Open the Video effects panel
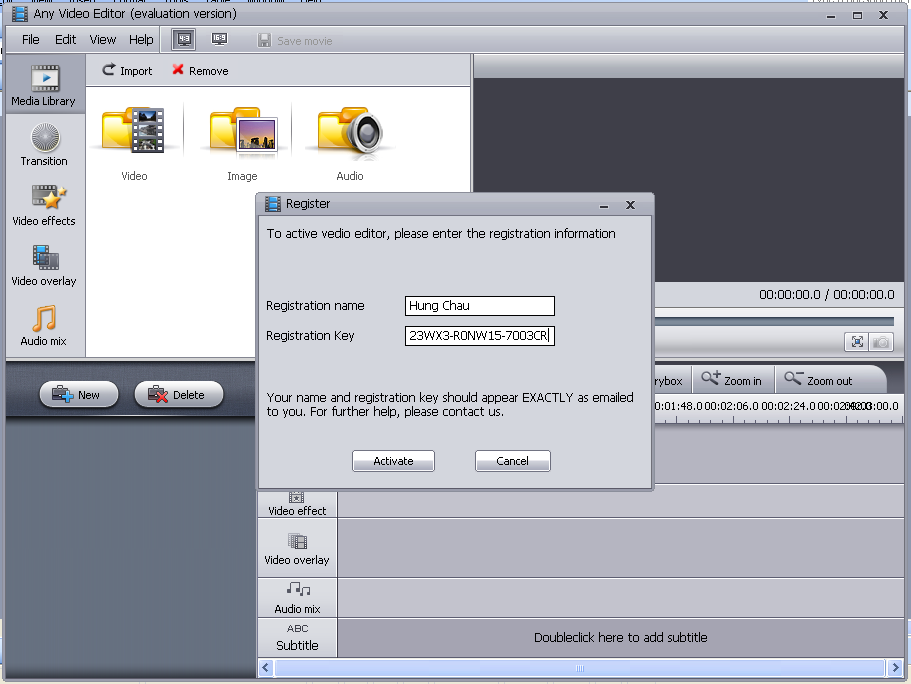Screen dimensions: 911x684 click(44, 205)
